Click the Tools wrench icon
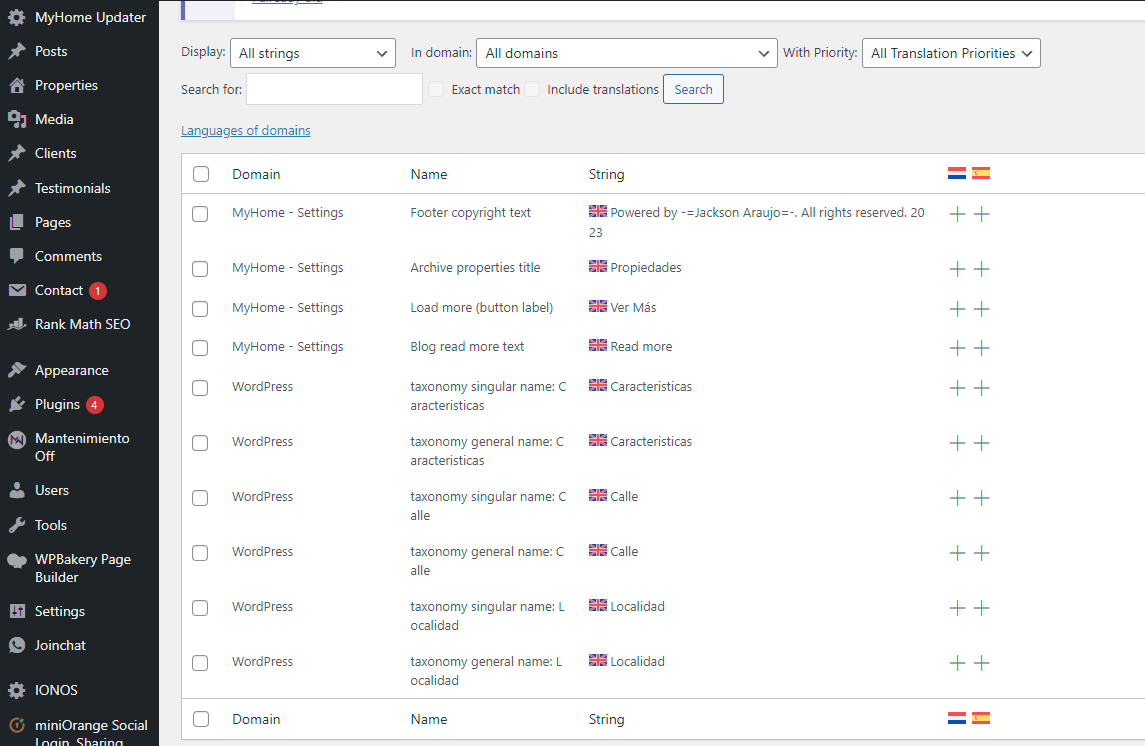Screen dimensions: 1145x746 [17, 525]
